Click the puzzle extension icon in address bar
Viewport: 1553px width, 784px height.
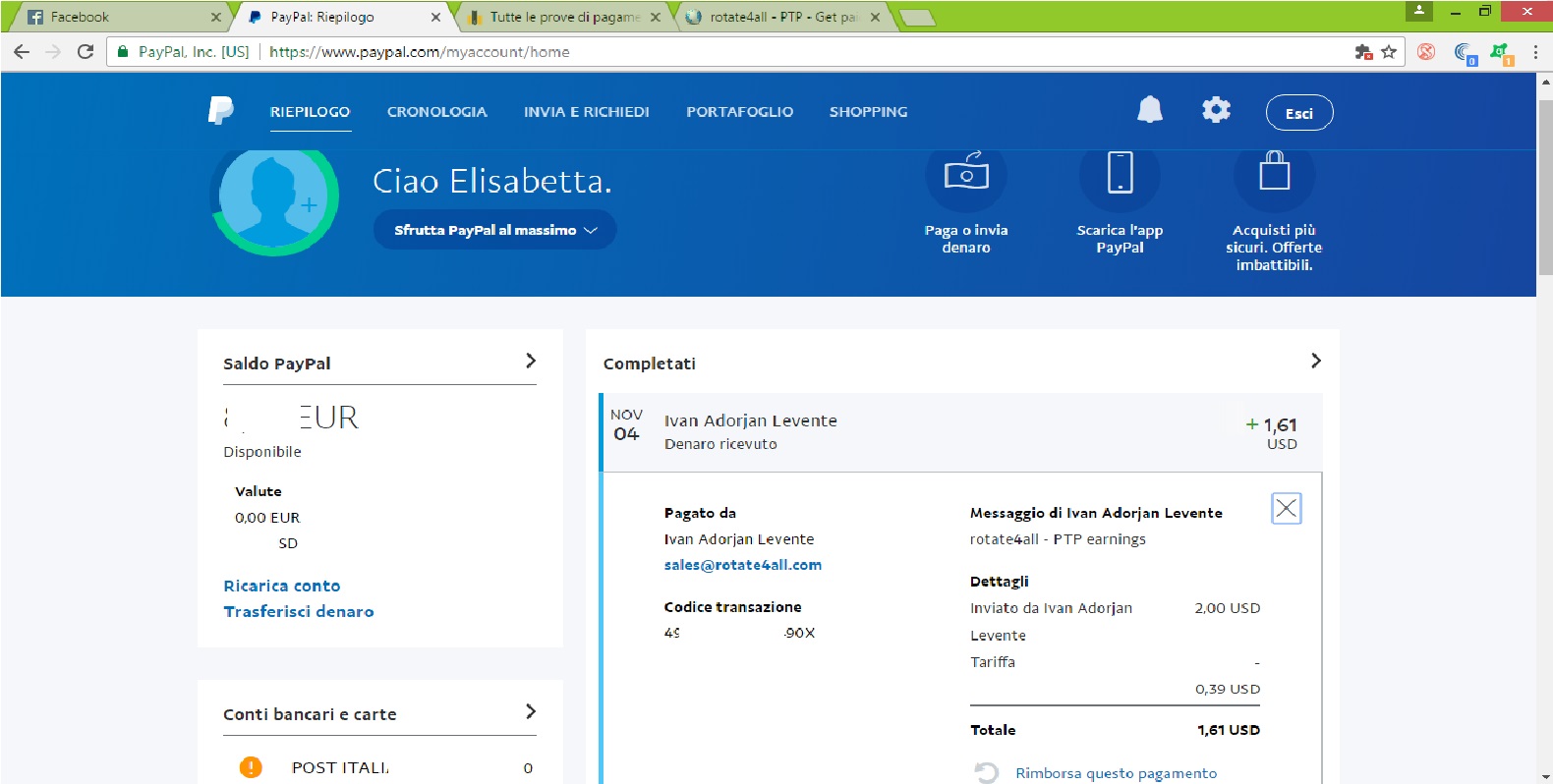click(1363, 51)
